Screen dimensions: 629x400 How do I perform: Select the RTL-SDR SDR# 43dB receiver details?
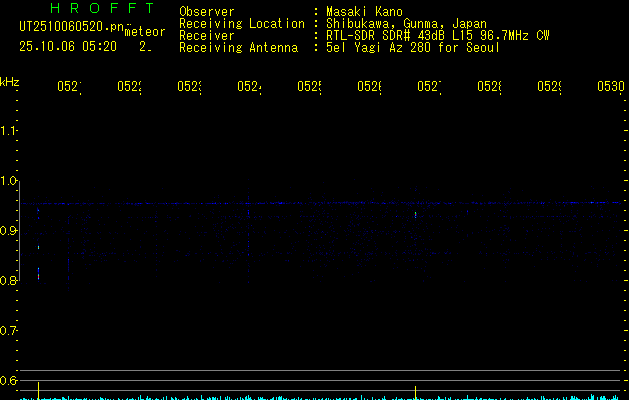click(438, 35)
